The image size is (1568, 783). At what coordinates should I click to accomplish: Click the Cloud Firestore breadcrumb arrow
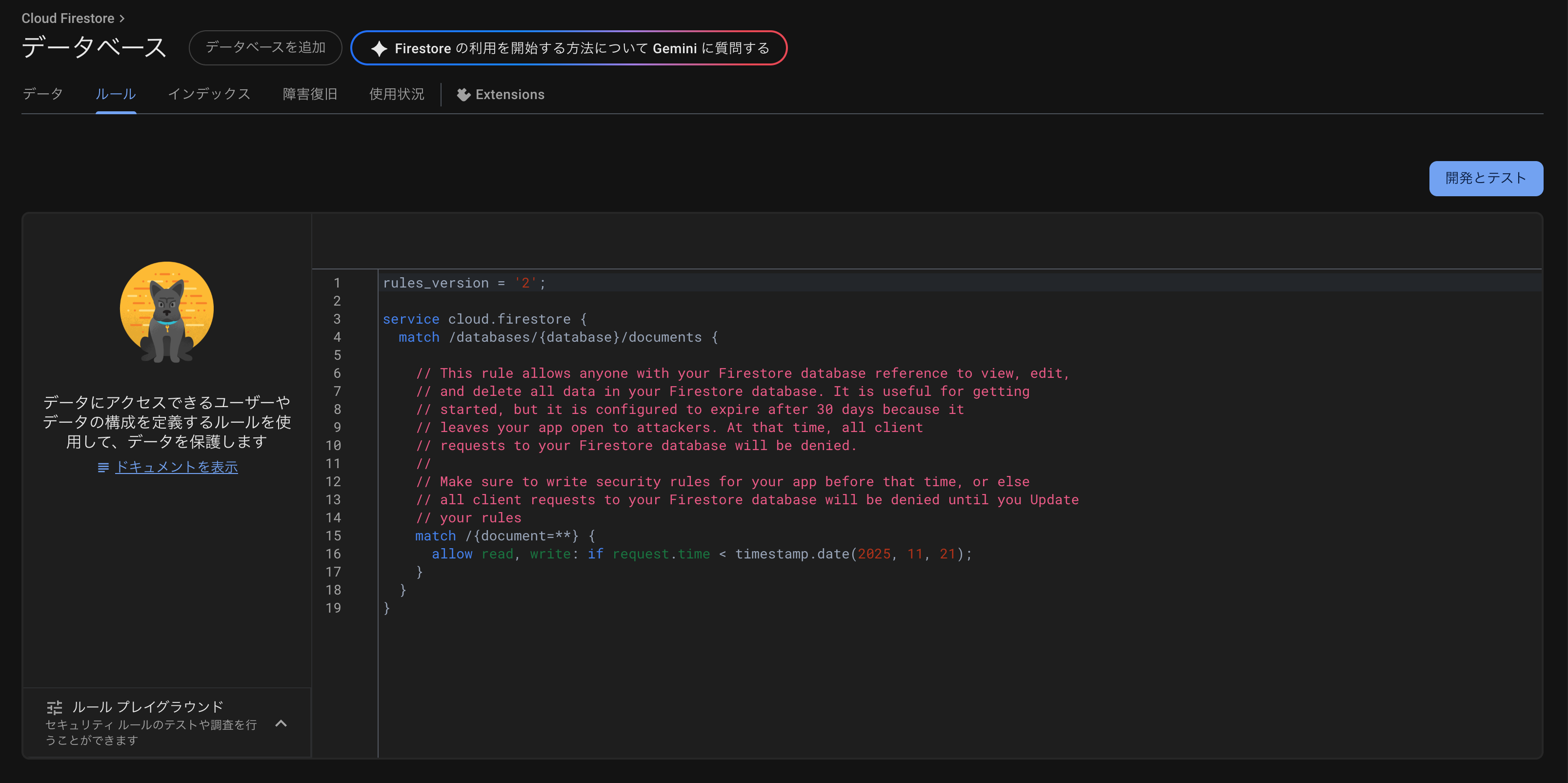pos(122,19)
